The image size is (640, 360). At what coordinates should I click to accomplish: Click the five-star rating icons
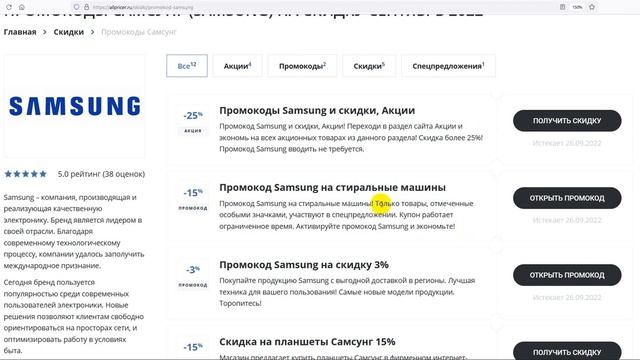point(25,174)
